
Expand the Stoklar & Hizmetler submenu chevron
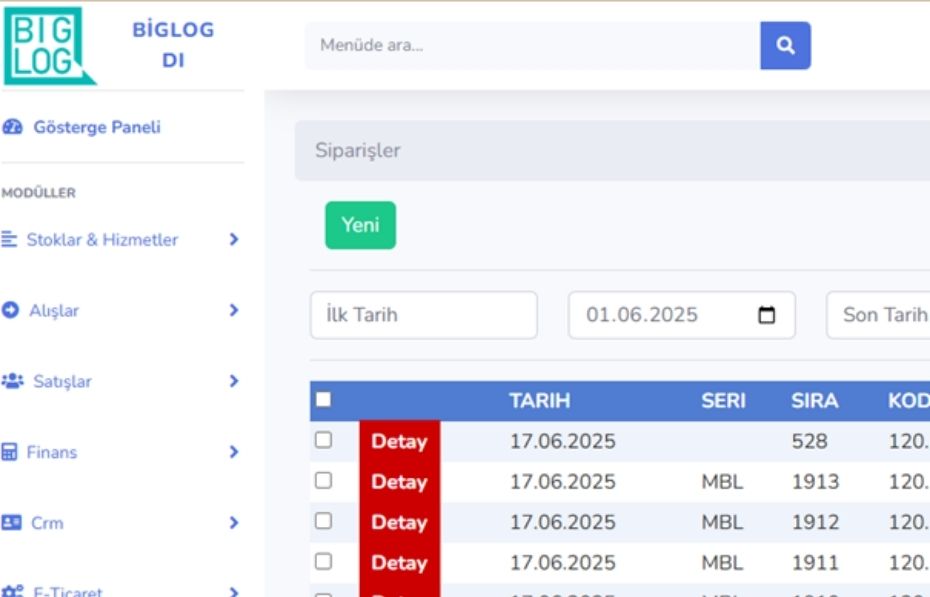coord(233,240)
